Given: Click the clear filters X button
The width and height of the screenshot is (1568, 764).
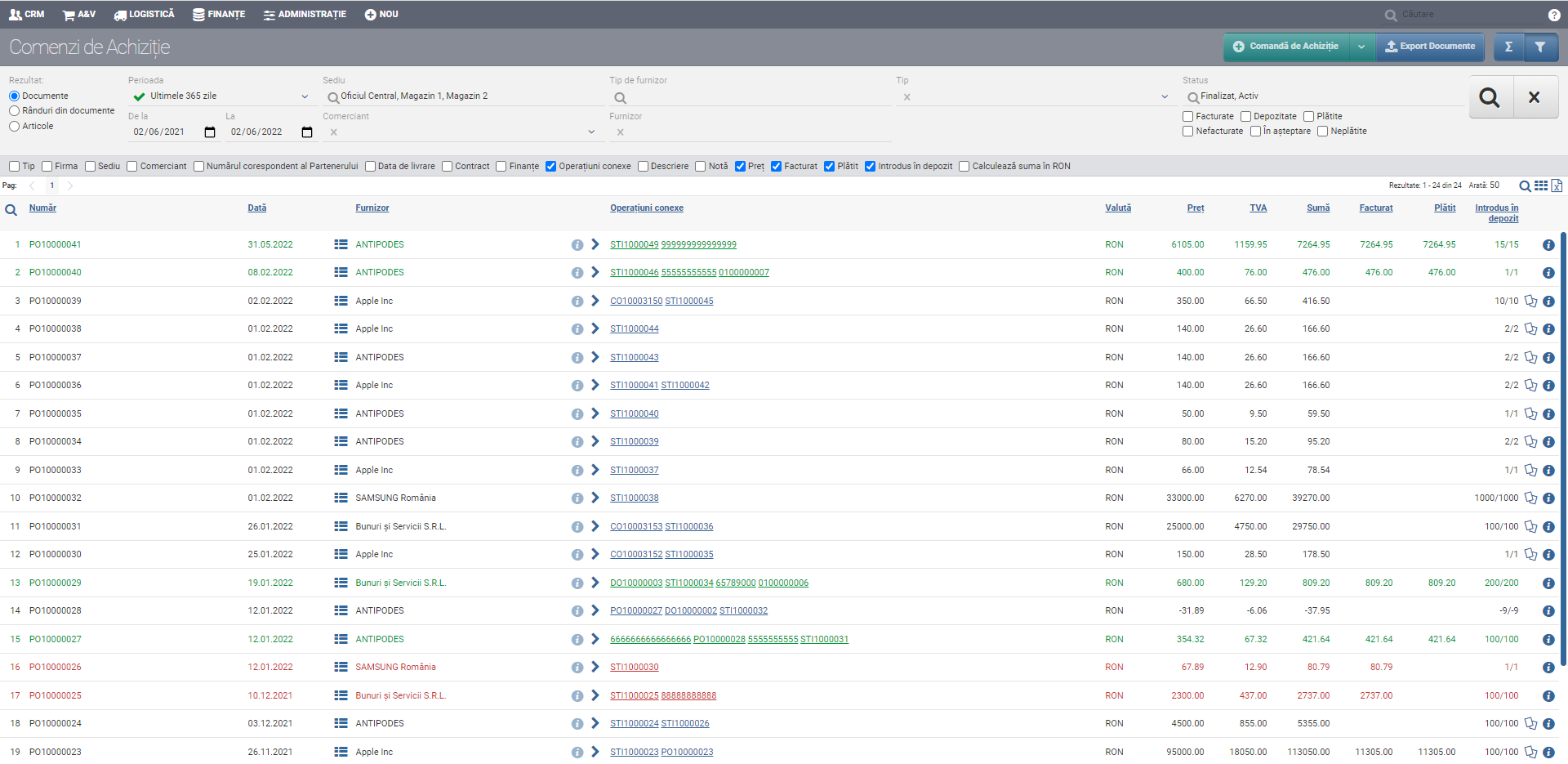Looking at the screenshot, I should (1535, 97).
